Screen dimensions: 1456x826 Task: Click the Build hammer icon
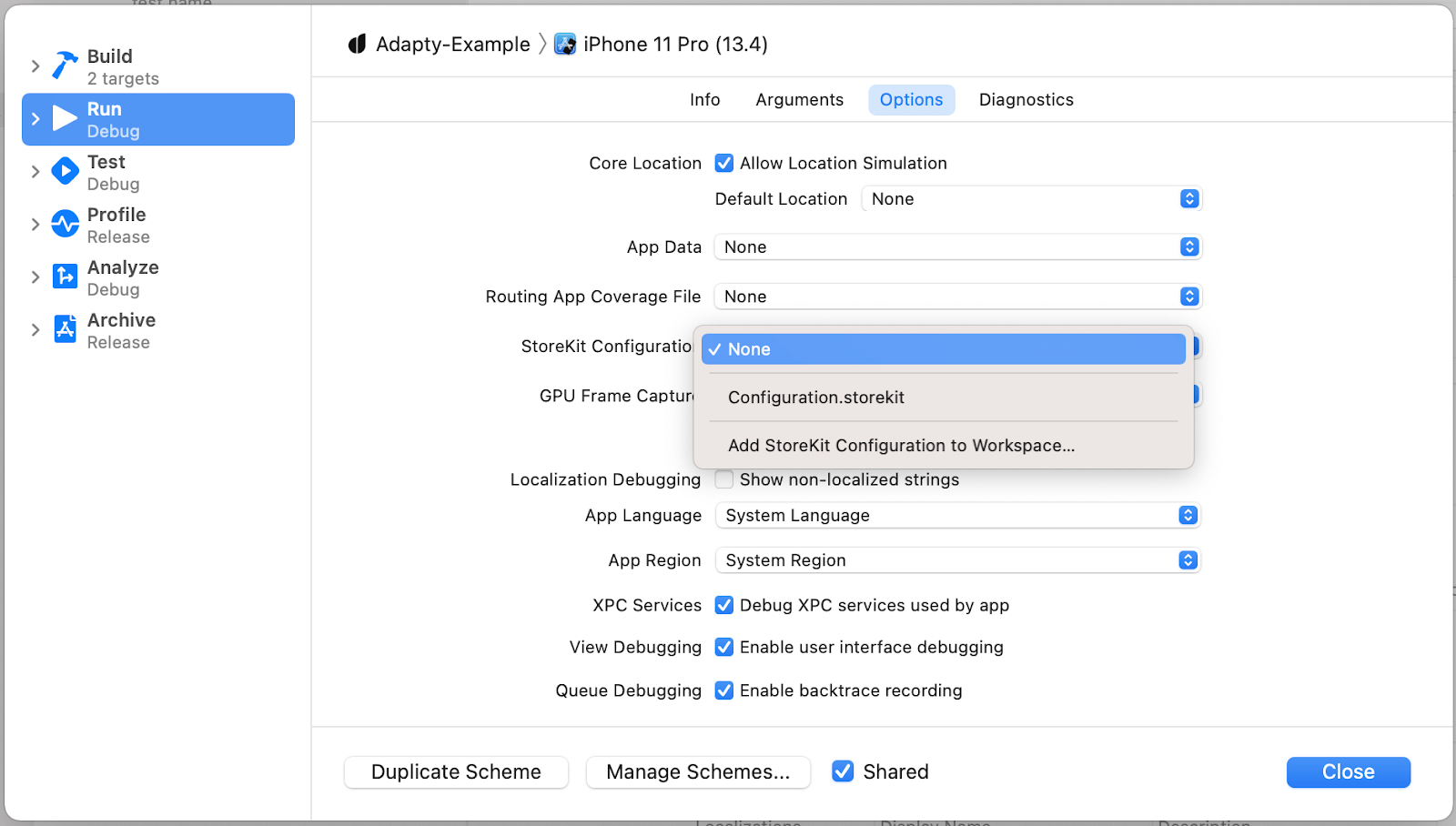(65, 66)
